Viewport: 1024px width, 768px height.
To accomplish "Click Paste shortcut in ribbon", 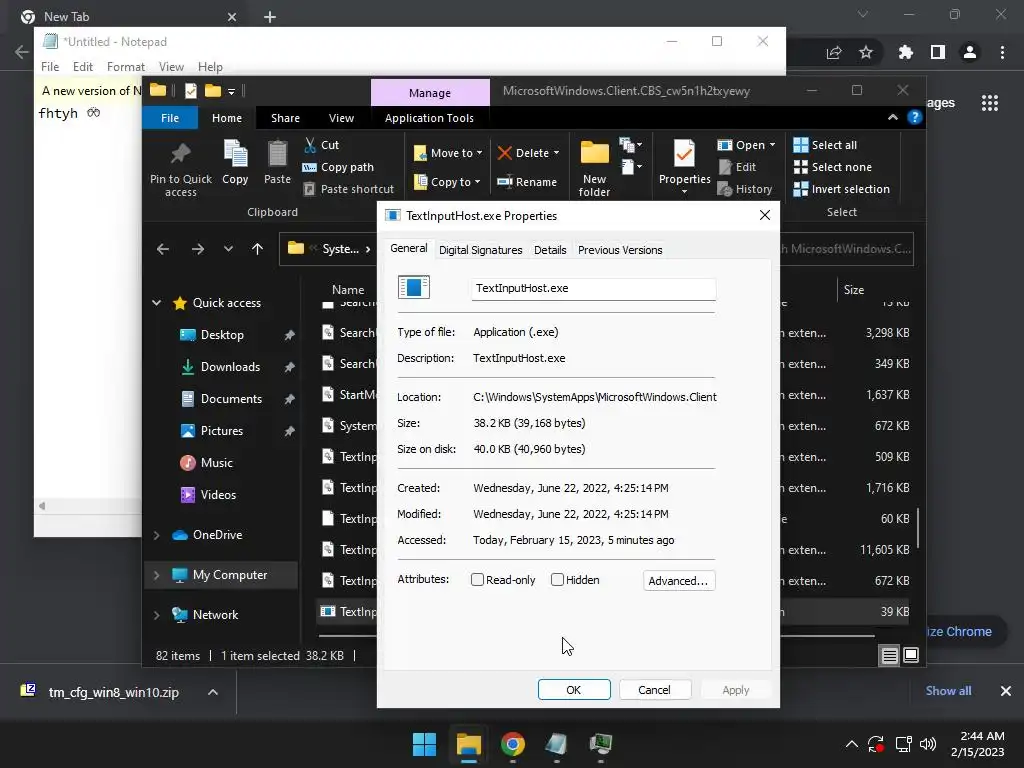I will tap(349, 189).
